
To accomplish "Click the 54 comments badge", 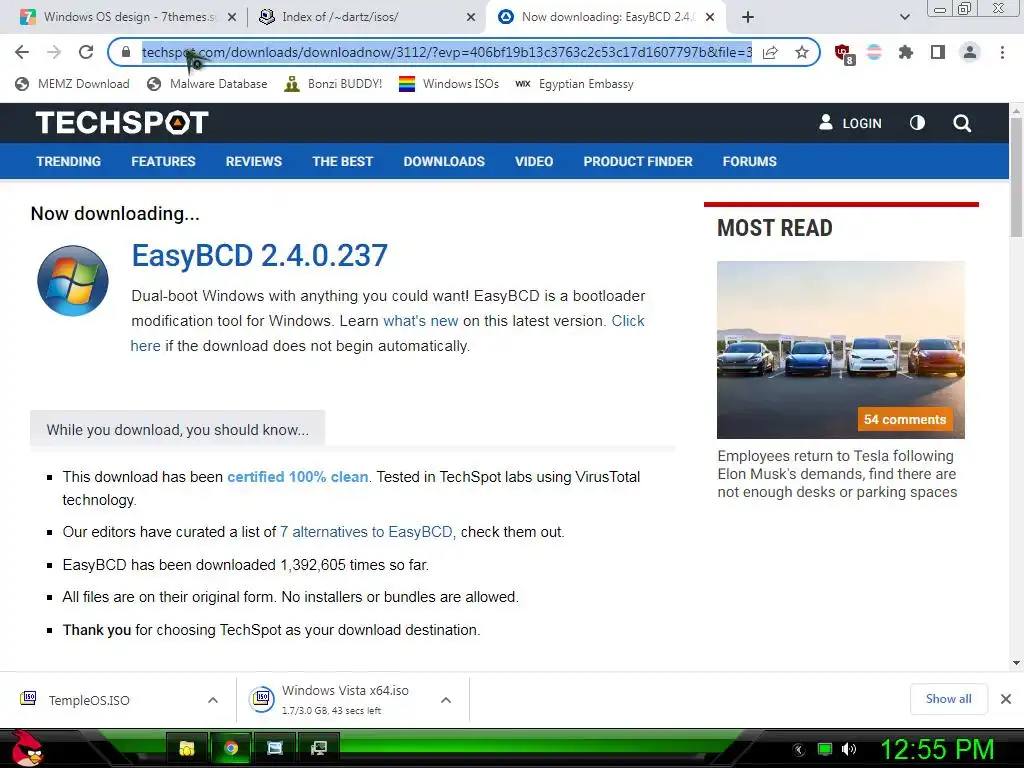I will click(x=904, y=419).
